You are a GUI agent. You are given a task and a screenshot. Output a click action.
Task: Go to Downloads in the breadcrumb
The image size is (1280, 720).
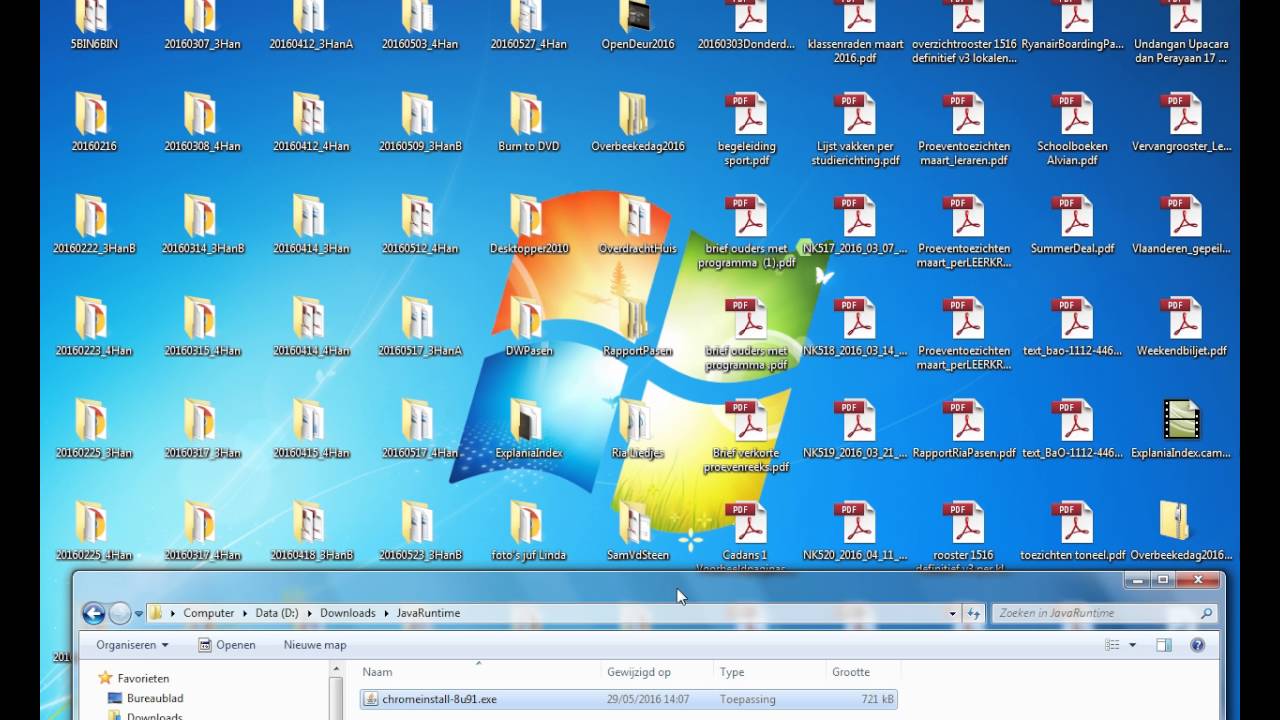click(347, 613)
